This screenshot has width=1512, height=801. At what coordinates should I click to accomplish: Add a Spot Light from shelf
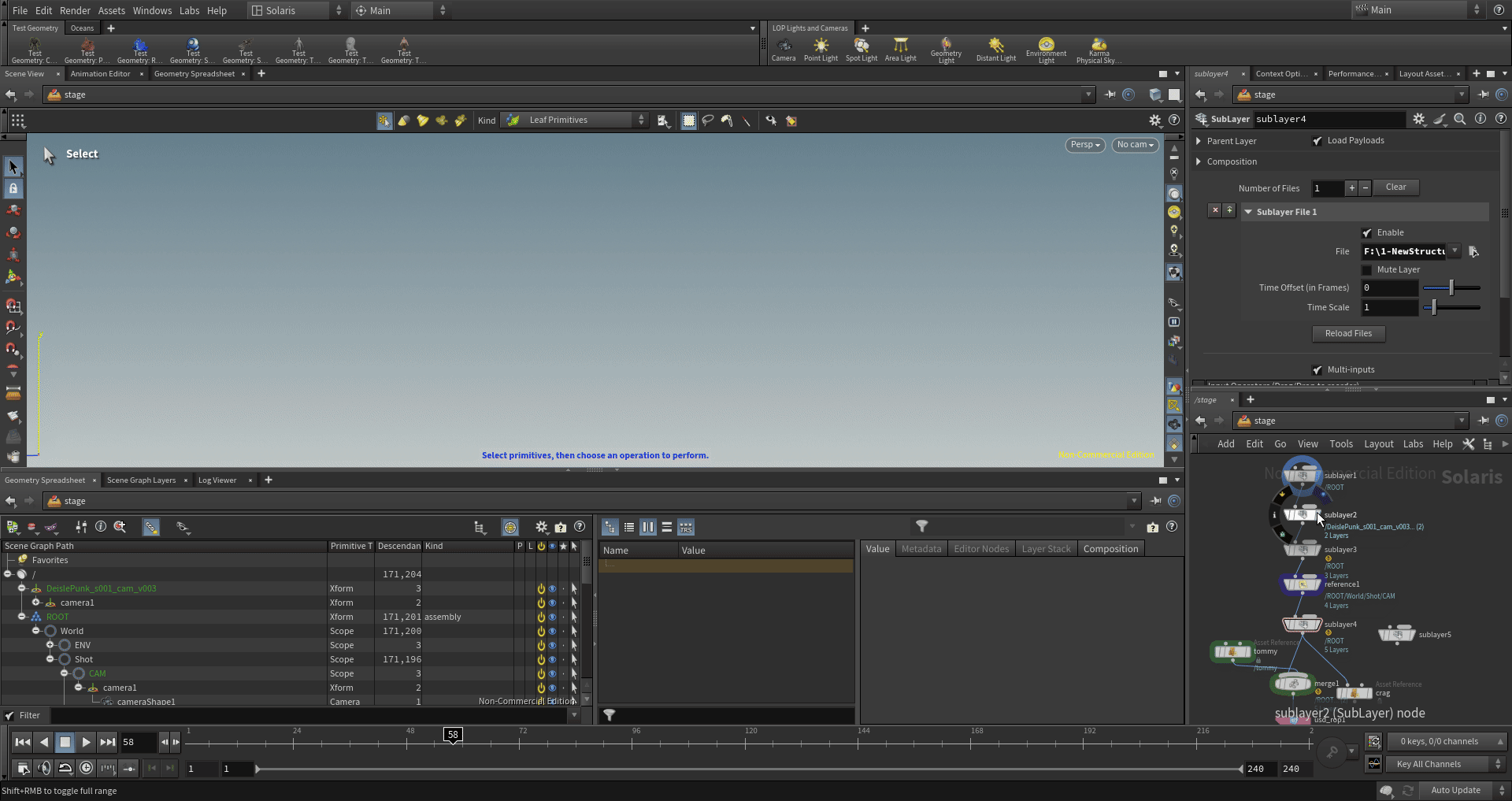pos(862,50)
